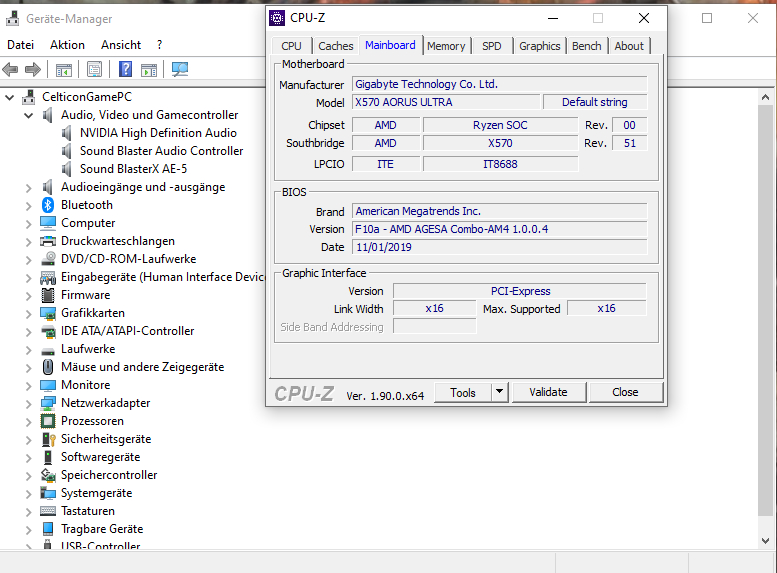Click the scrollbar up arrow in Geräte-Manager
Screen dimensions: 777x573
(x=765, y=97)
